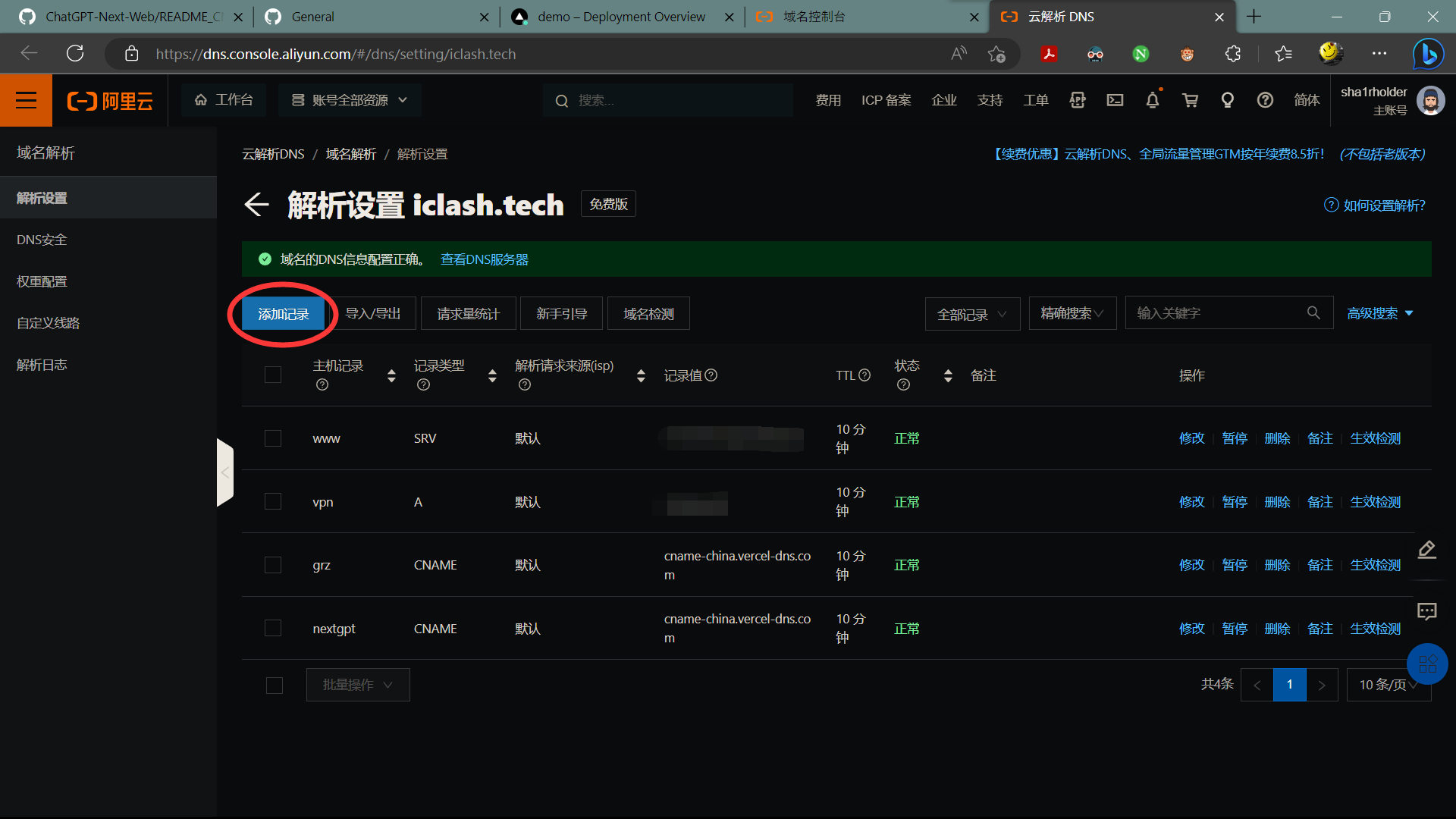Screen dimensions: 1456x819
Task: Open the notification bell icon
Action: (1152, 100)
